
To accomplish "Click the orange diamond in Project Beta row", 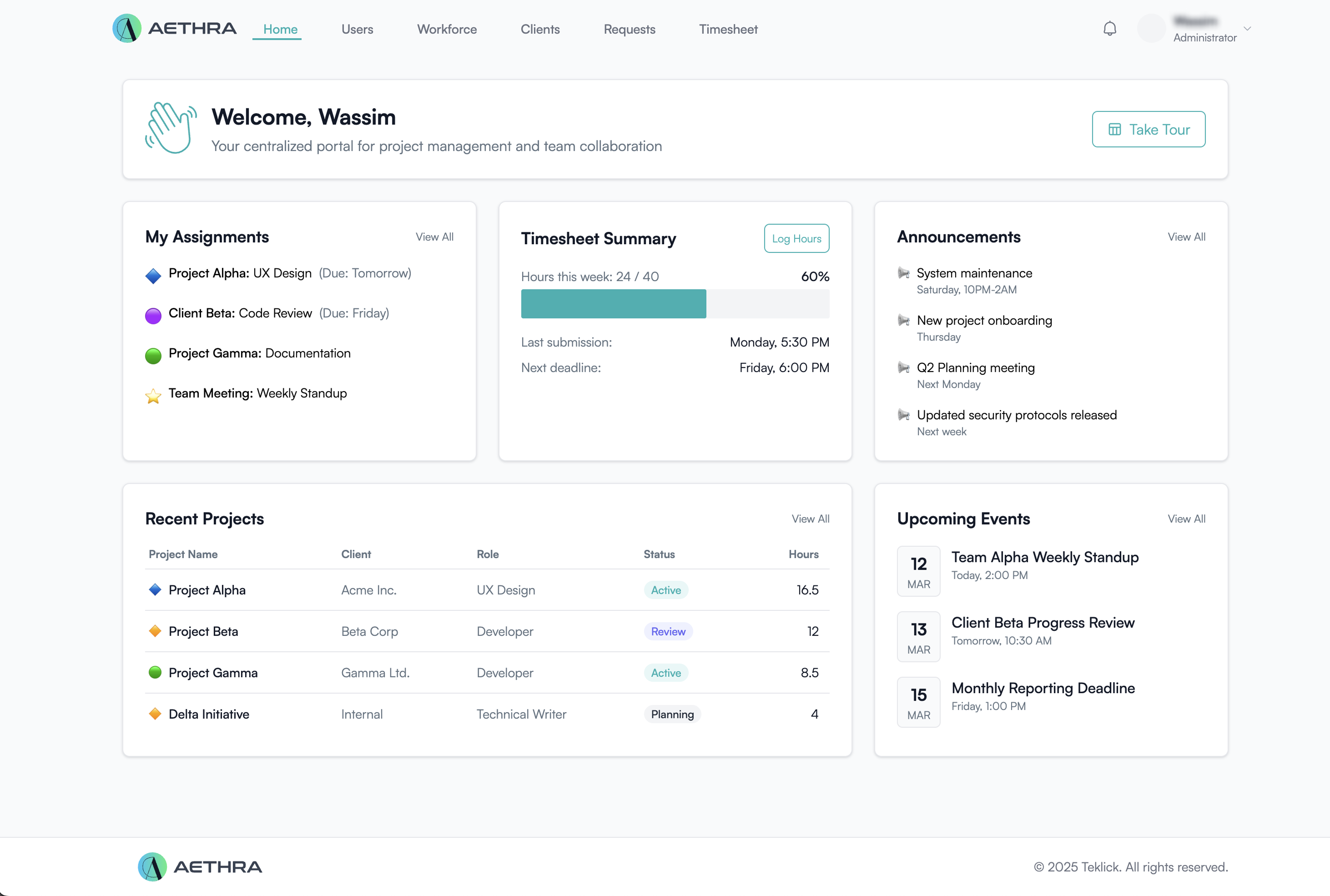I will point(155,631).
